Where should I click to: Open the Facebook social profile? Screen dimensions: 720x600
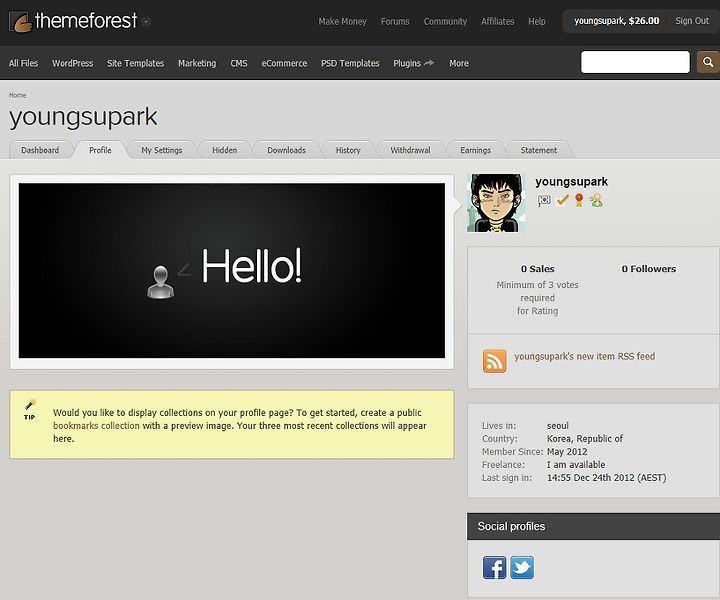tap(495, 567)
